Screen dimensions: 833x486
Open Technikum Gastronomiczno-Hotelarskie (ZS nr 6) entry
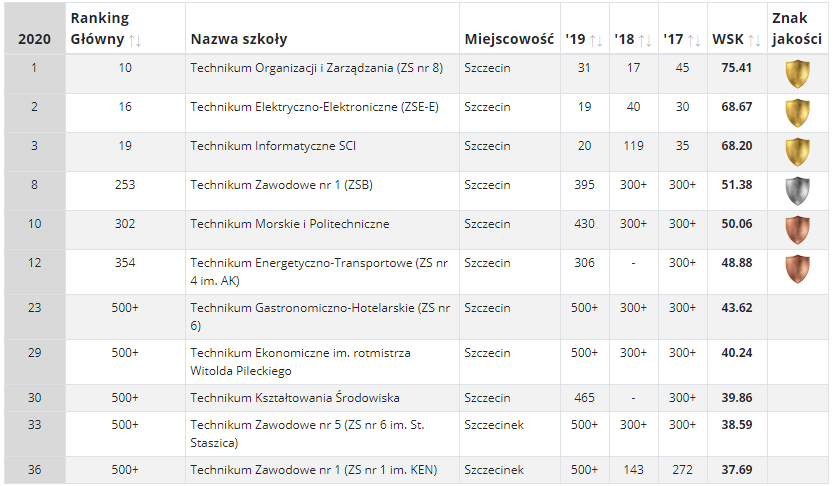320,317
